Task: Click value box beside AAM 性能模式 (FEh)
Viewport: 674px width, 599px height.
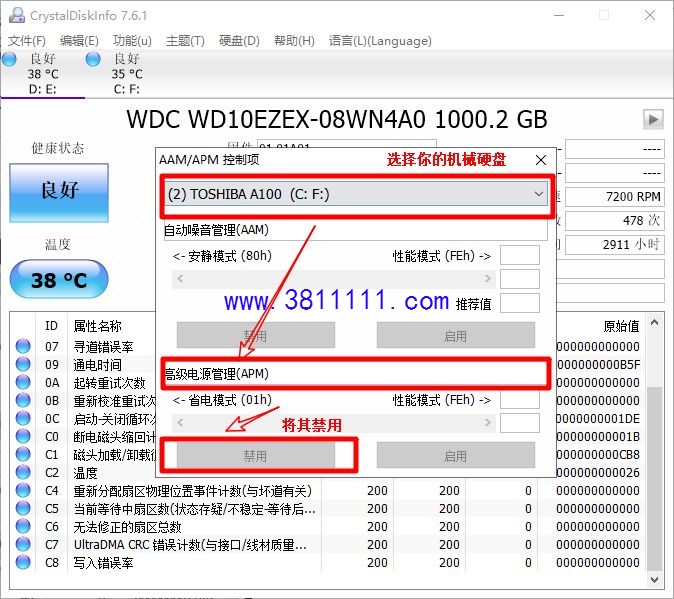Action: 520,255
